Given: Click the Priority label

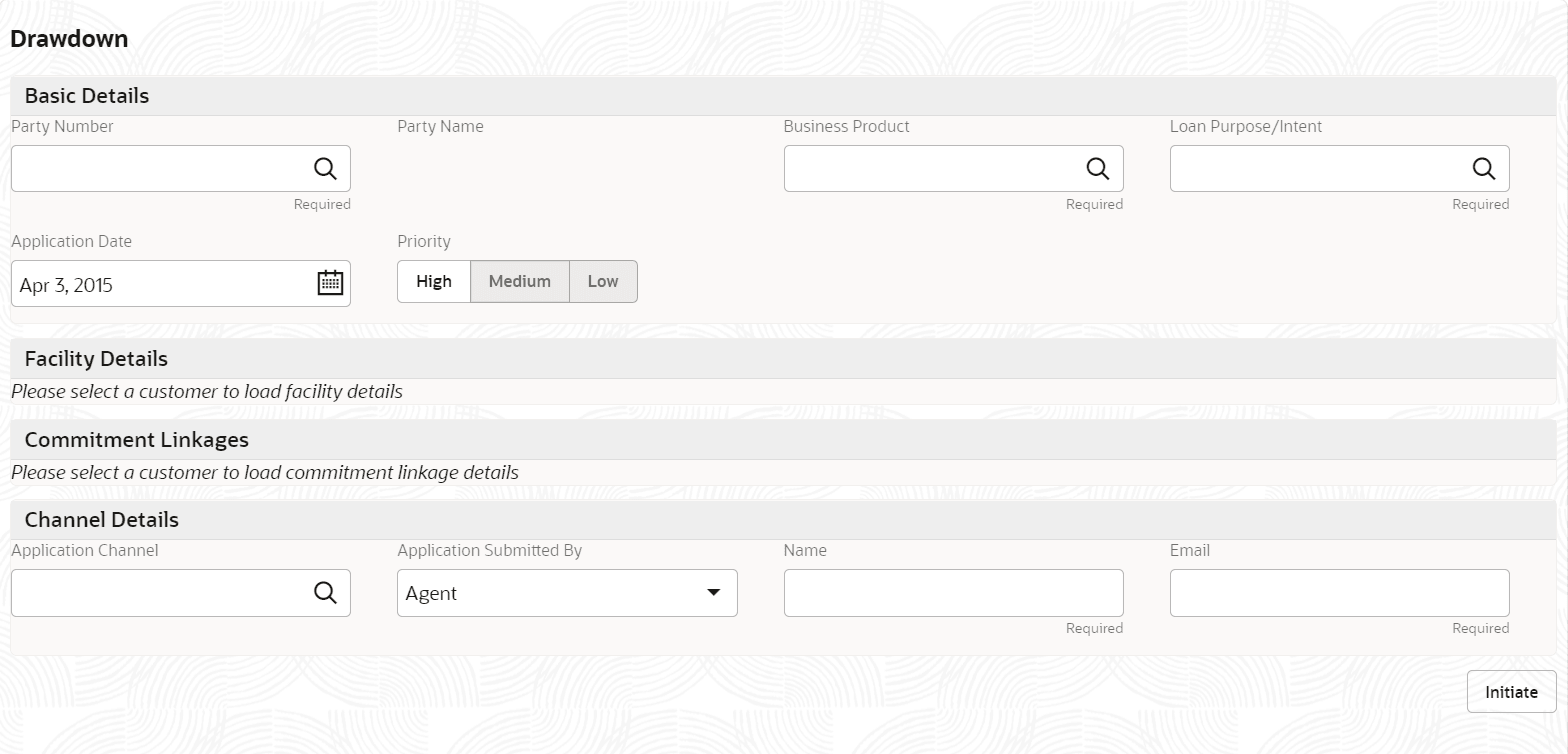Looking at the screenshot, I should pyautogui.click(x=424, y=242).
